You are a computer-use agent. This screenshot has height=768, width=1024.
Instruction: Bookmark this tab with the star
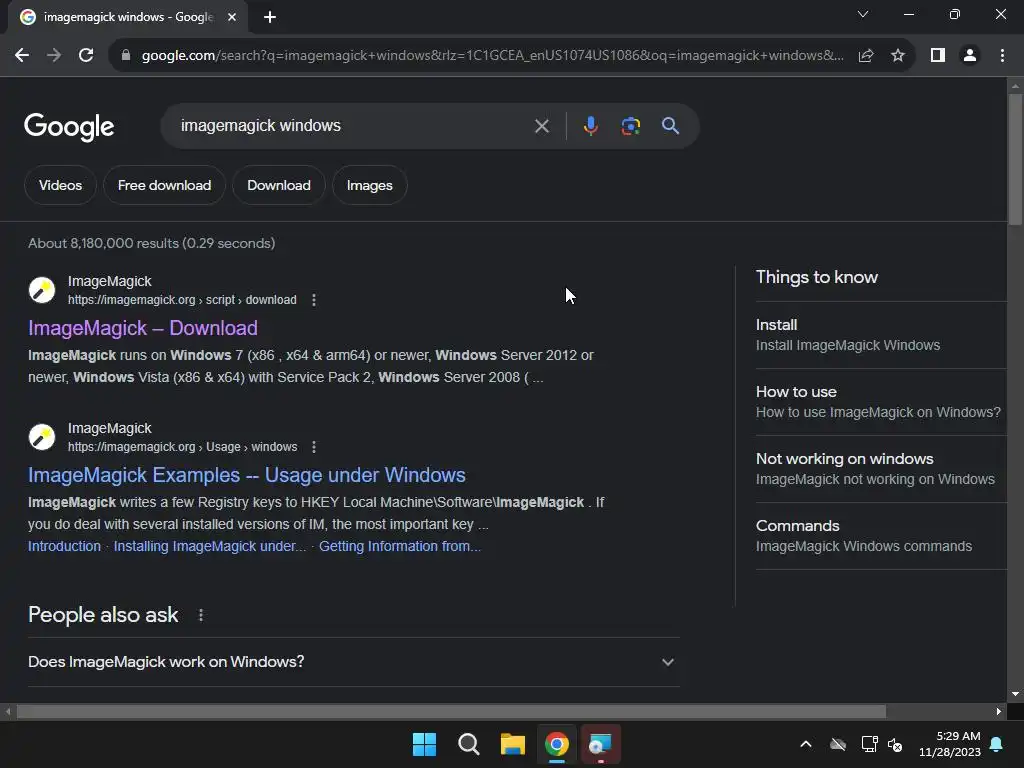coord(898,56)
